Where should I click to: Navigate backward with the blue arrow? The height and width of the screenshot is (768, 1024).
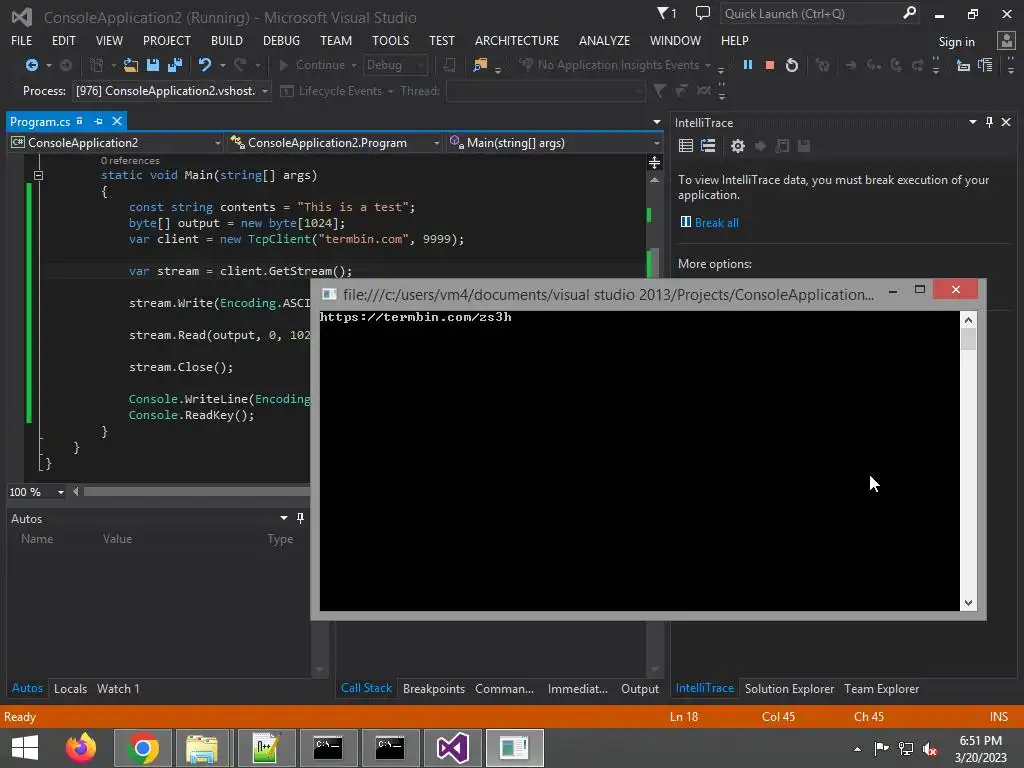[x=31, y=65]
